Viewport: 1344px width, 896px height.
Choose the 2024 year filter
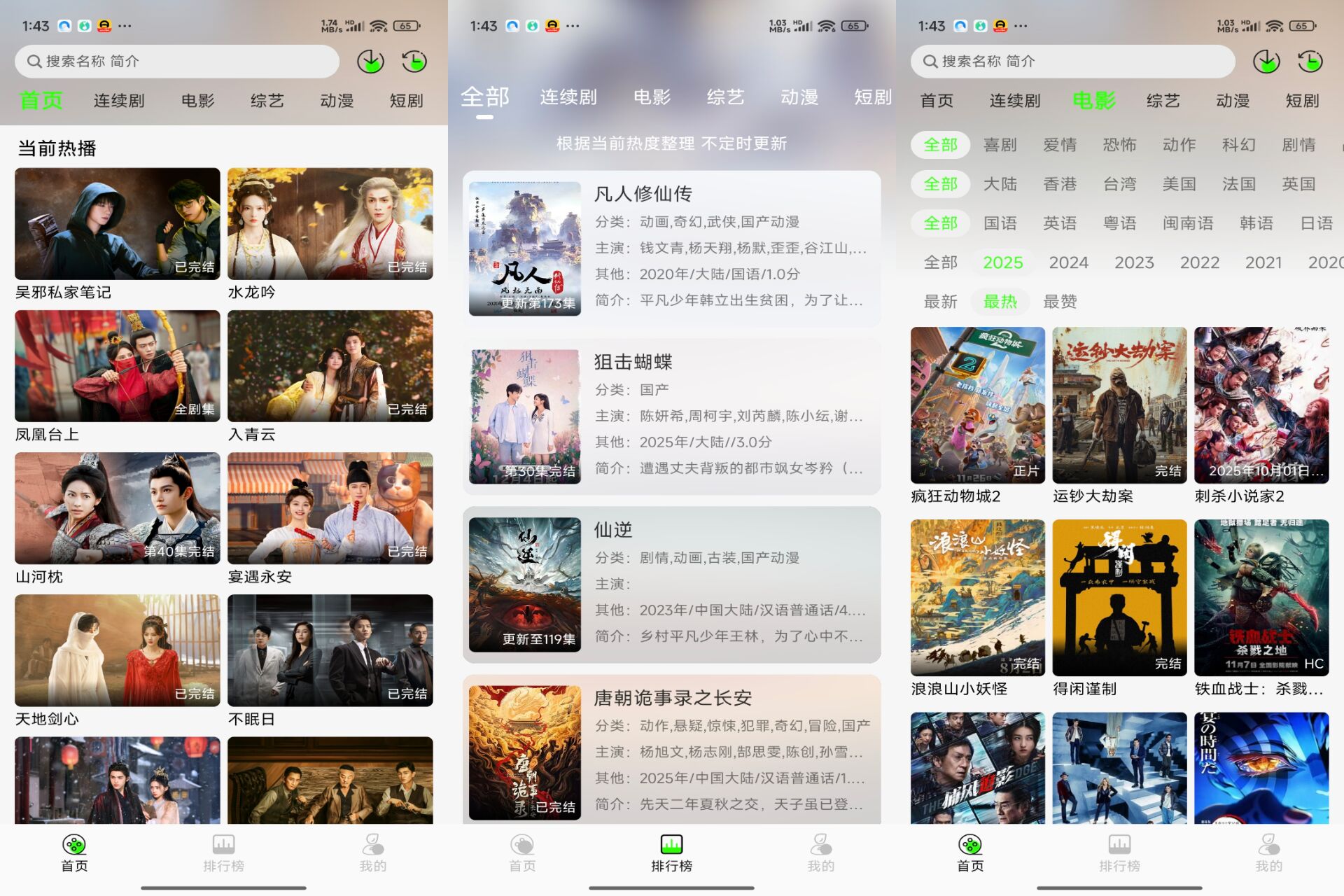pyautogui.click(x=1068, y=262)
